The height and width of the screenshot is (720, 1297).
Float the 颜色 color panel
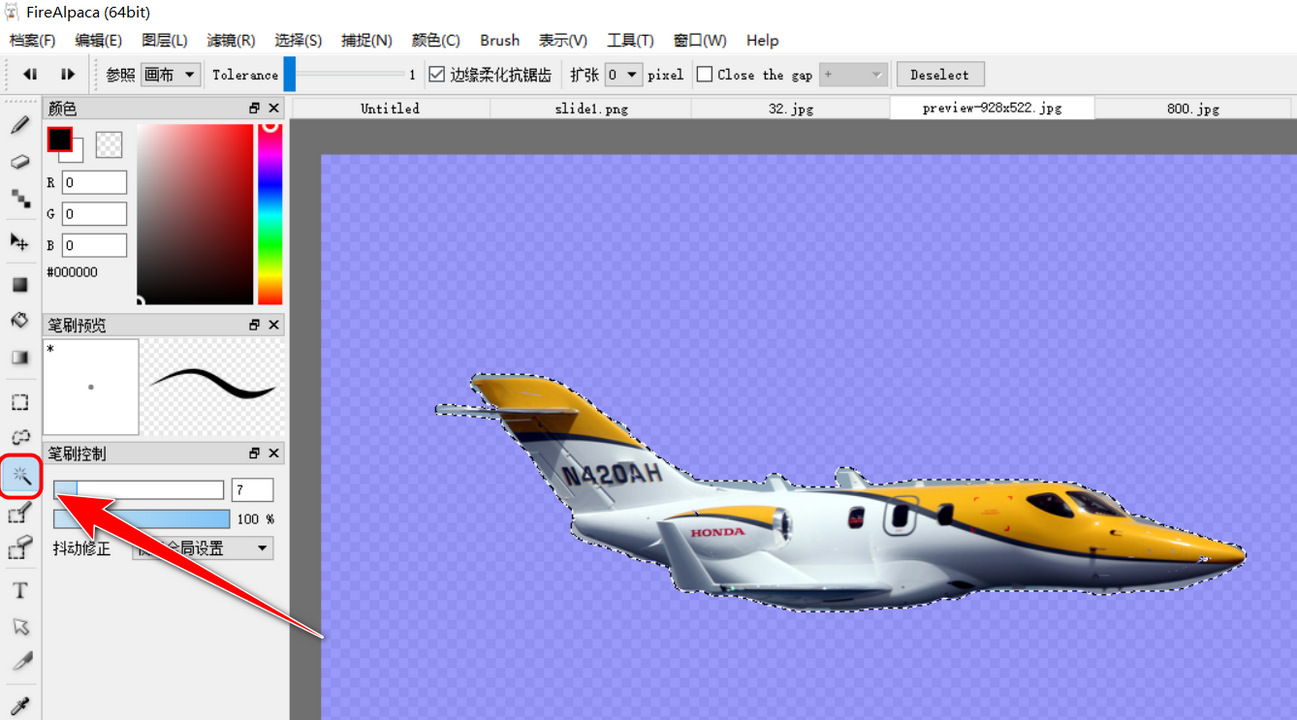(x=254, y=108)
